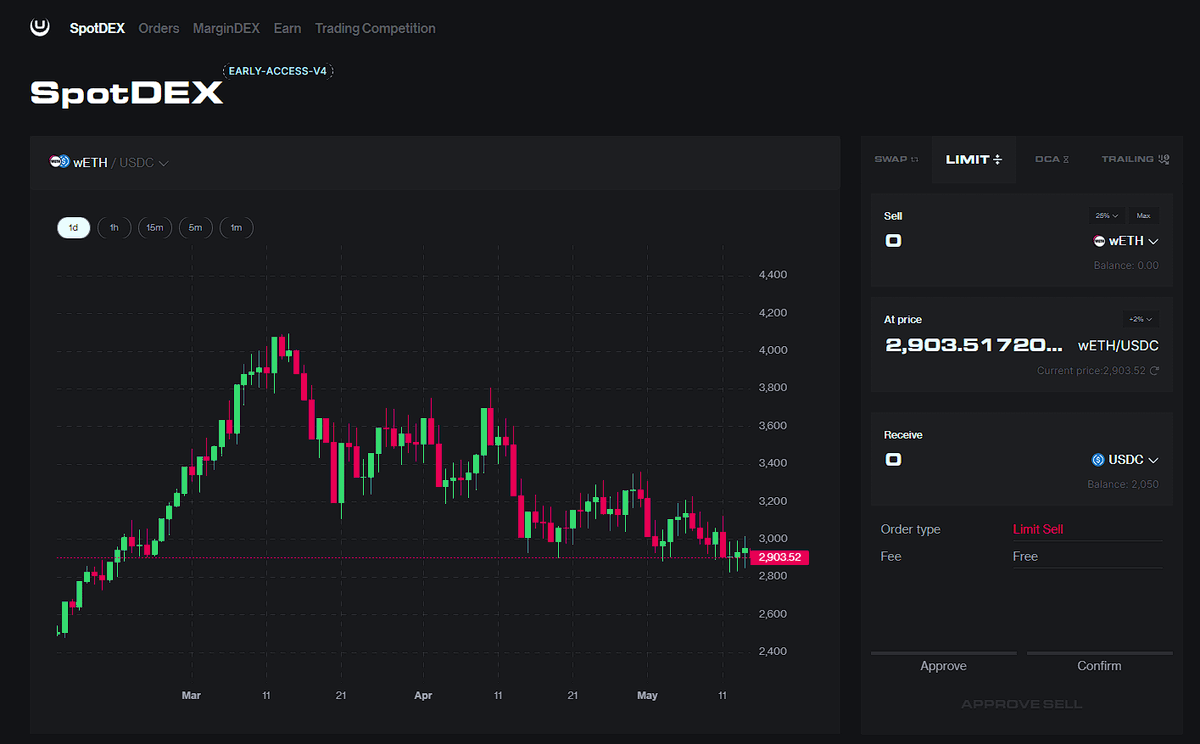The height and width of the screenshot is (744, 1200).
Task: Click the wETH pair token icon above chart
Action: pyautogui.click(x=59, y=162)
